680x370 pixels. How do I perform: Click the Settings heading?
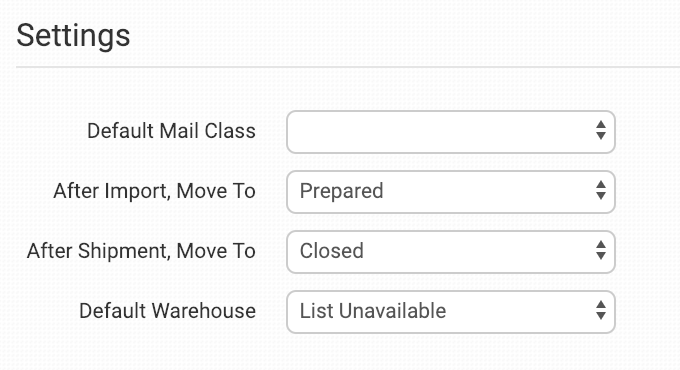pyautogui.click(x=73, y=36)
